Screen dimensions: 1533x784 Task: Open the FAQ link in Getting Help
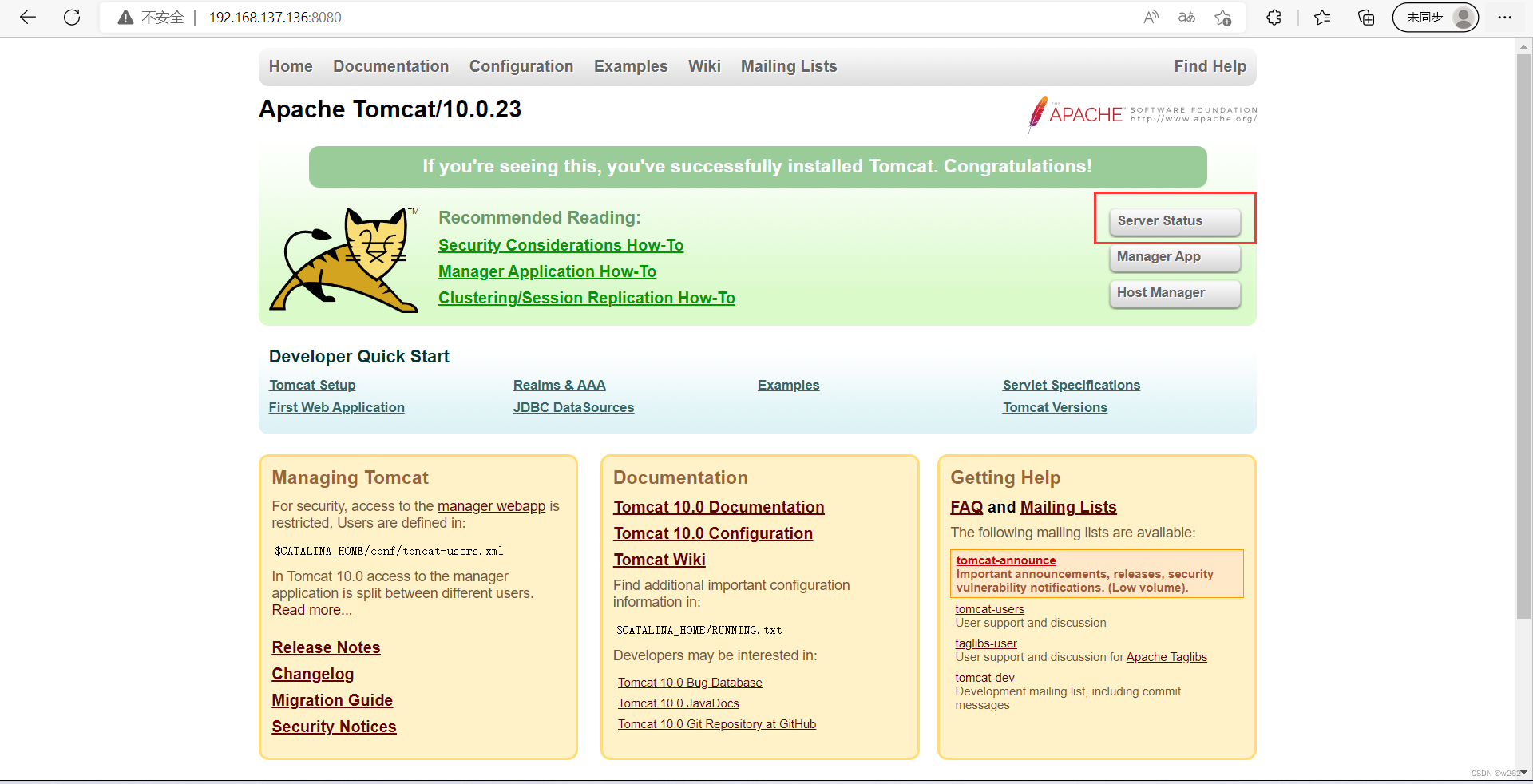point(966,507)
